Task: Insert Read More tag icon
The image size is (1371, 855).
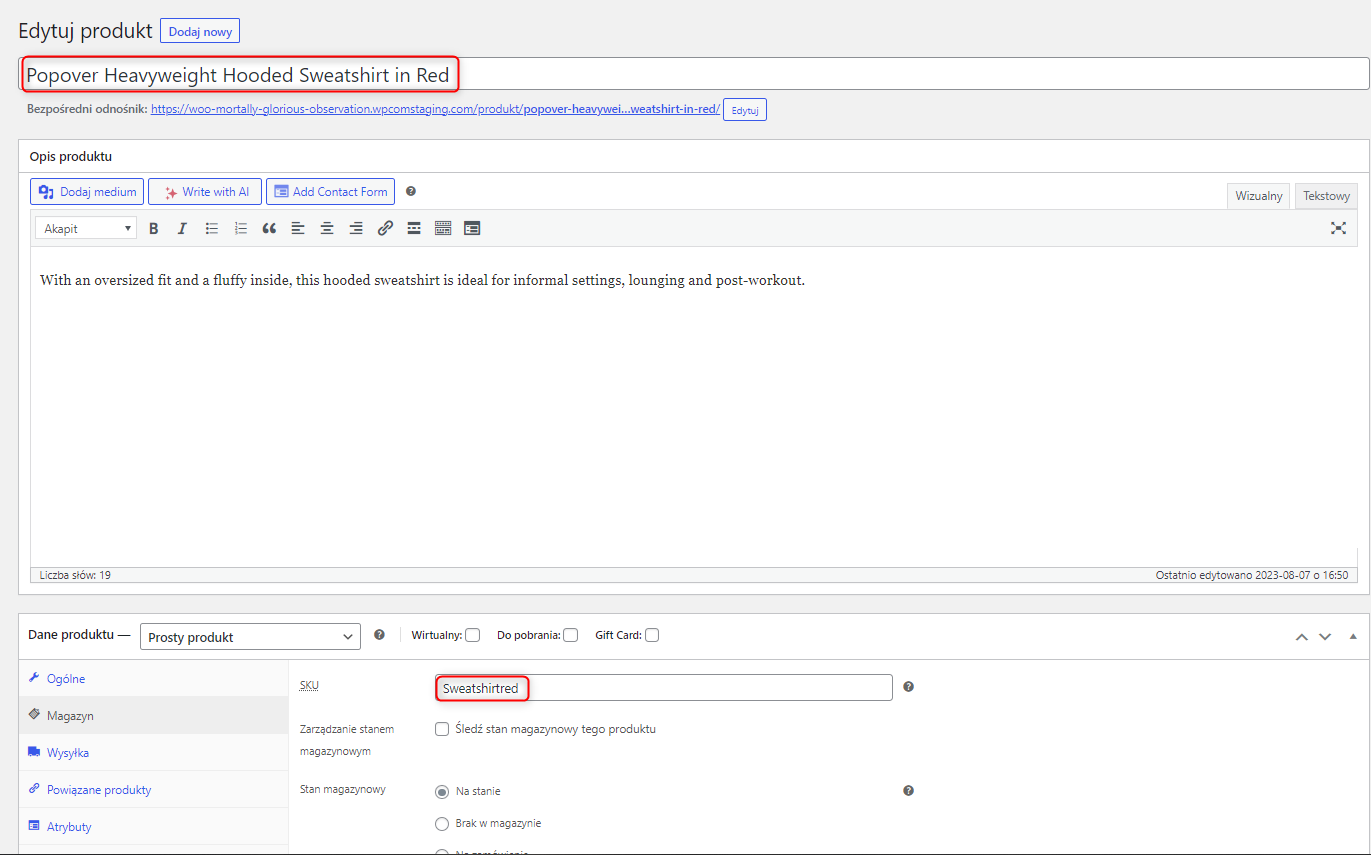Action: click(414, 228)
